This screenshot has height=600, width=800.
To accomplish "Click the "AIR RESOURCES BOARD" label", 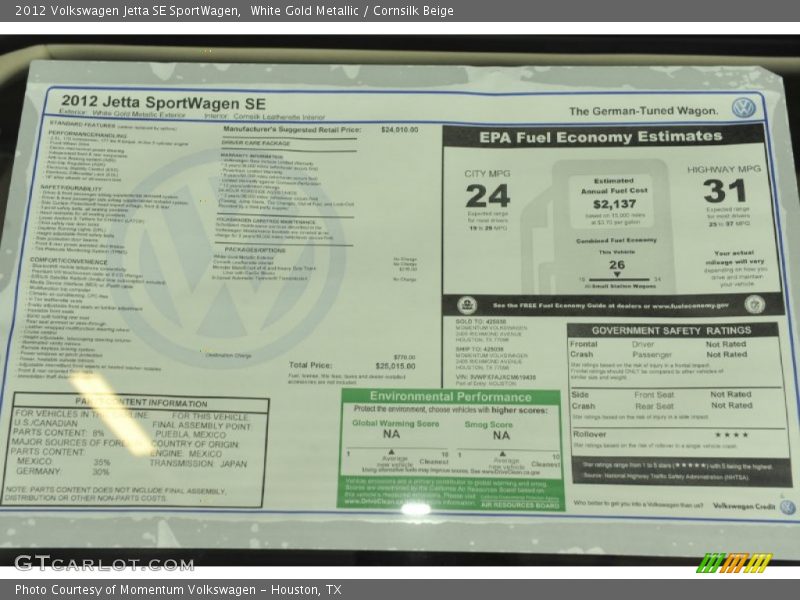I will [x=520, y=505].
